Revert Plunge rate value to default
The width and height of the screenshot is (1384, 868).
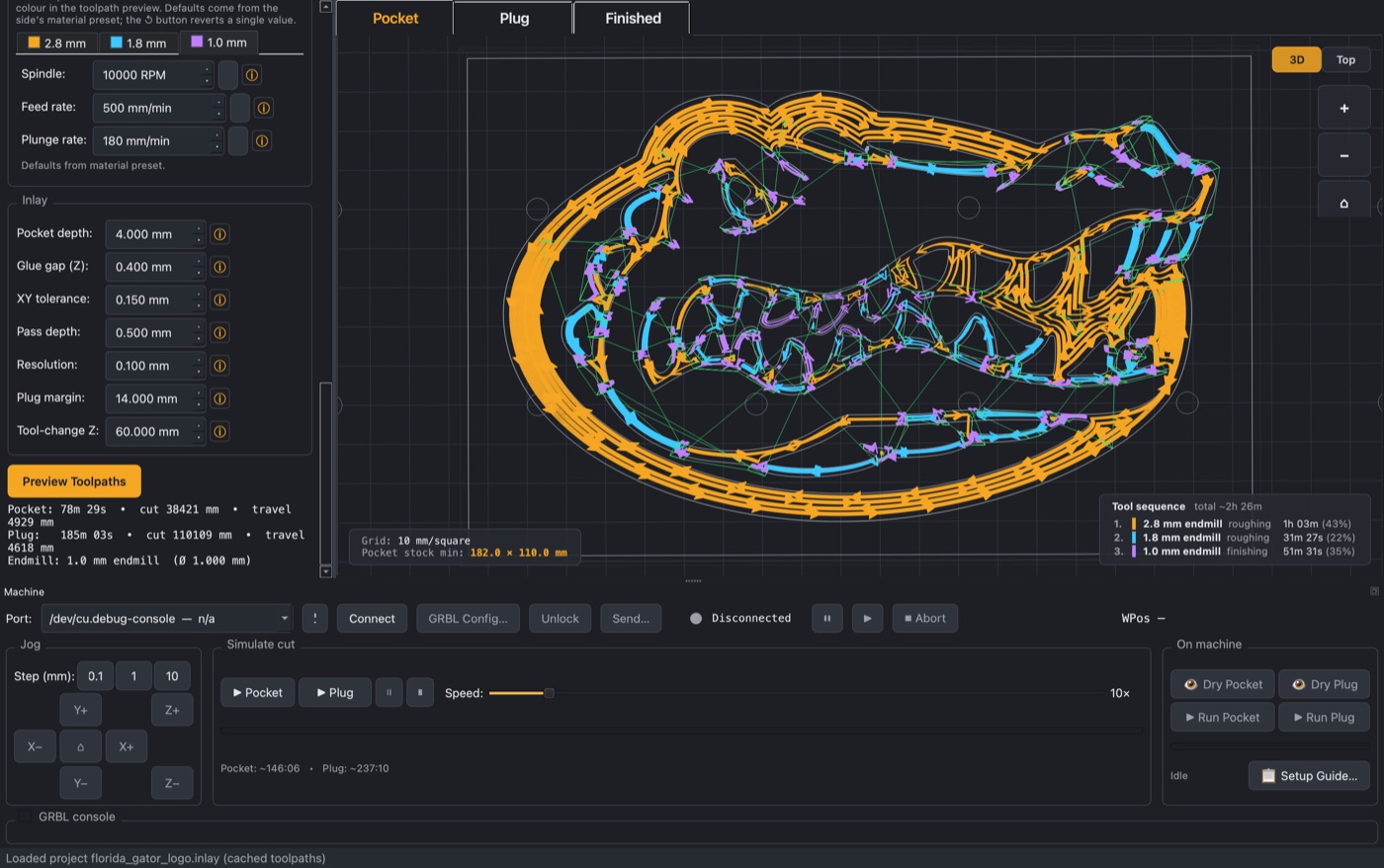click(237, 140)
